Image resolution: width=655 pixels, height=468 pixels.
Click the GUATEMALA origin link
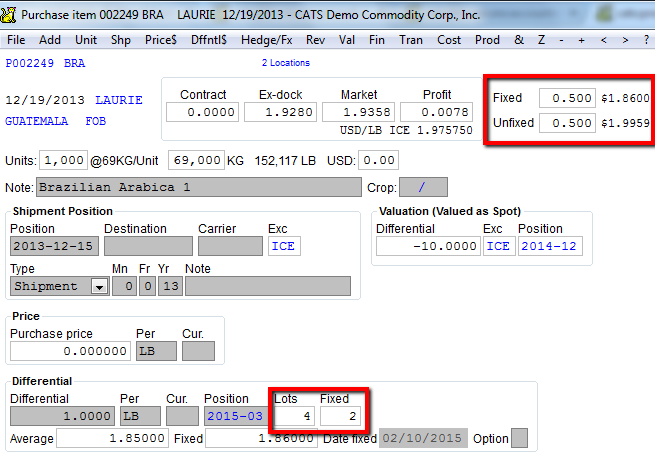pyautogui.click(x=36, y=121)
